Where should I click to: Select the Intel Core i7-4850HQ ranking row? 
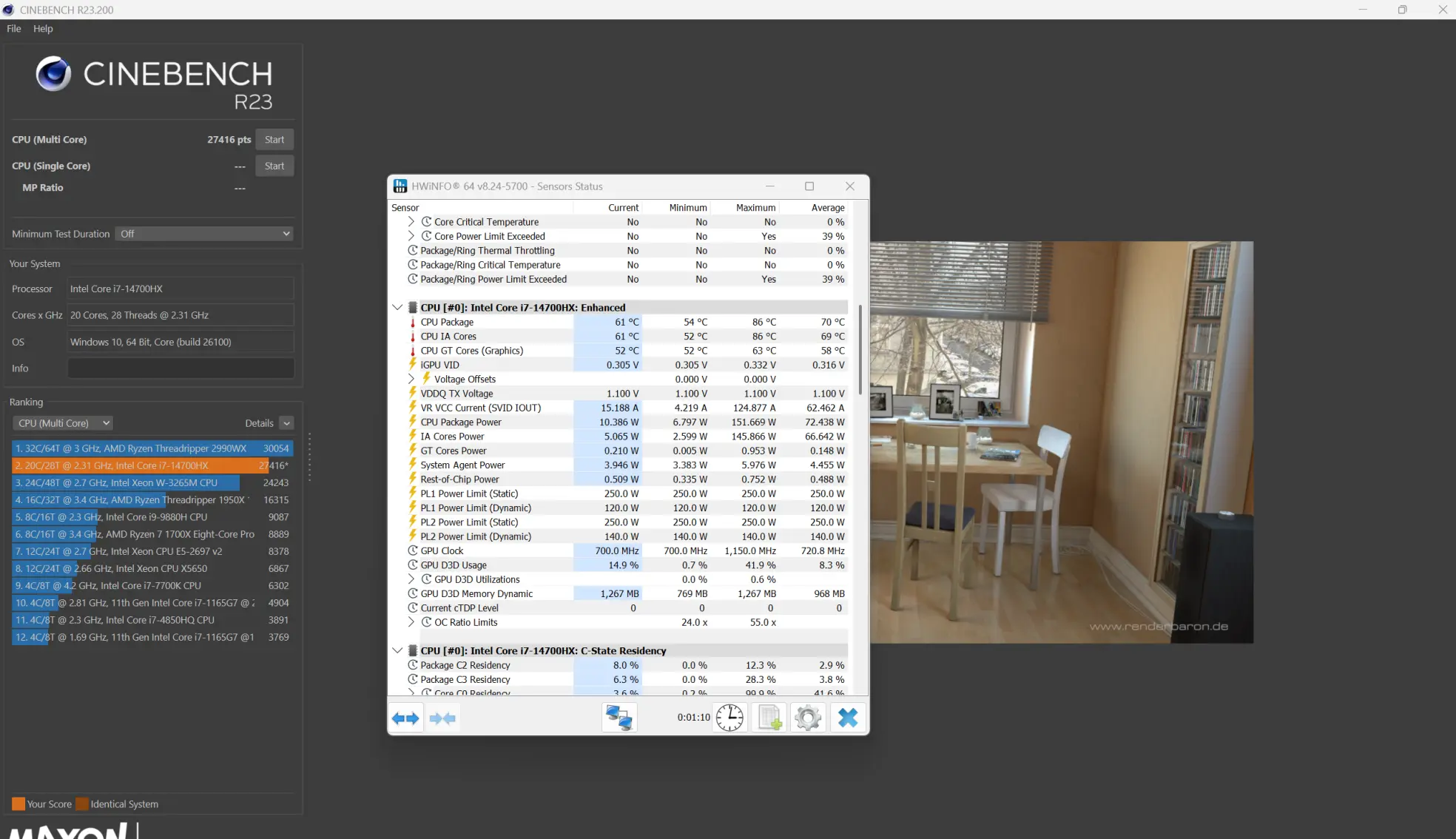(x=152, y=620)
